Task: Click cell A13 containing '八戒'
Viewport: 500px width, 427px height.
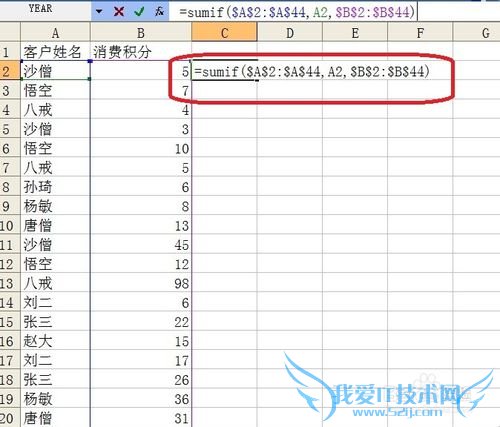Action: point(55,283)
